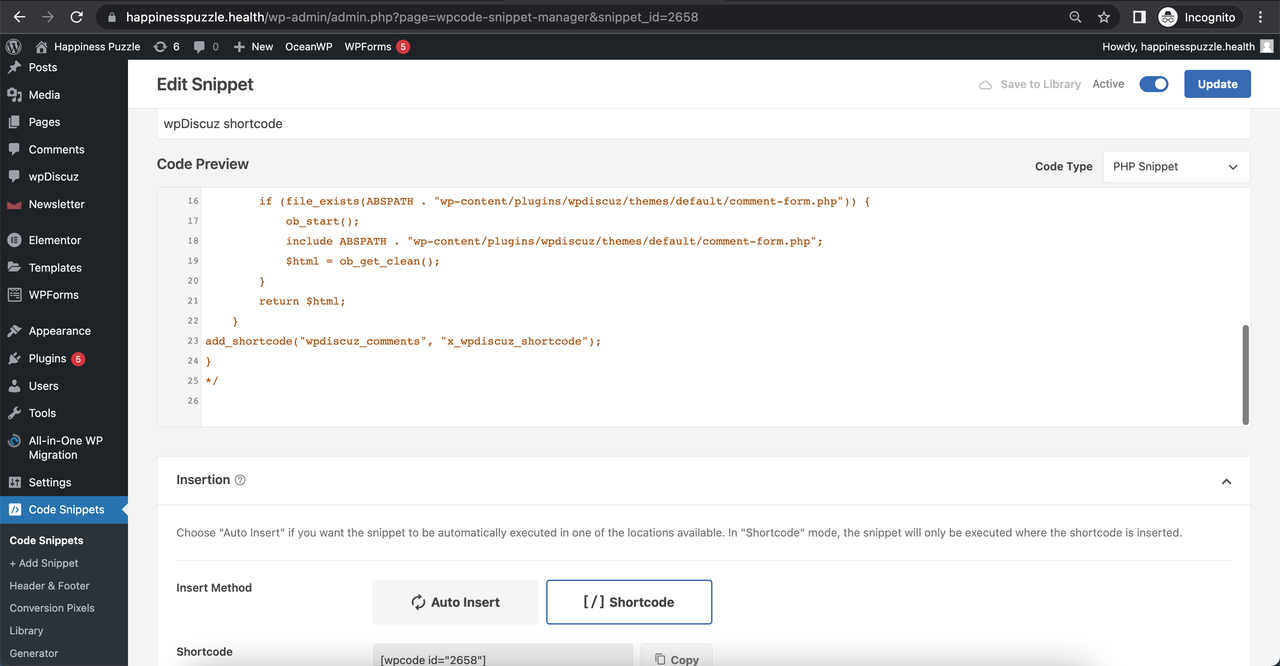Screen dimensions: 1280x666
Task: Click the Code Snippets submenu link
Action: [x=46, y=540]
